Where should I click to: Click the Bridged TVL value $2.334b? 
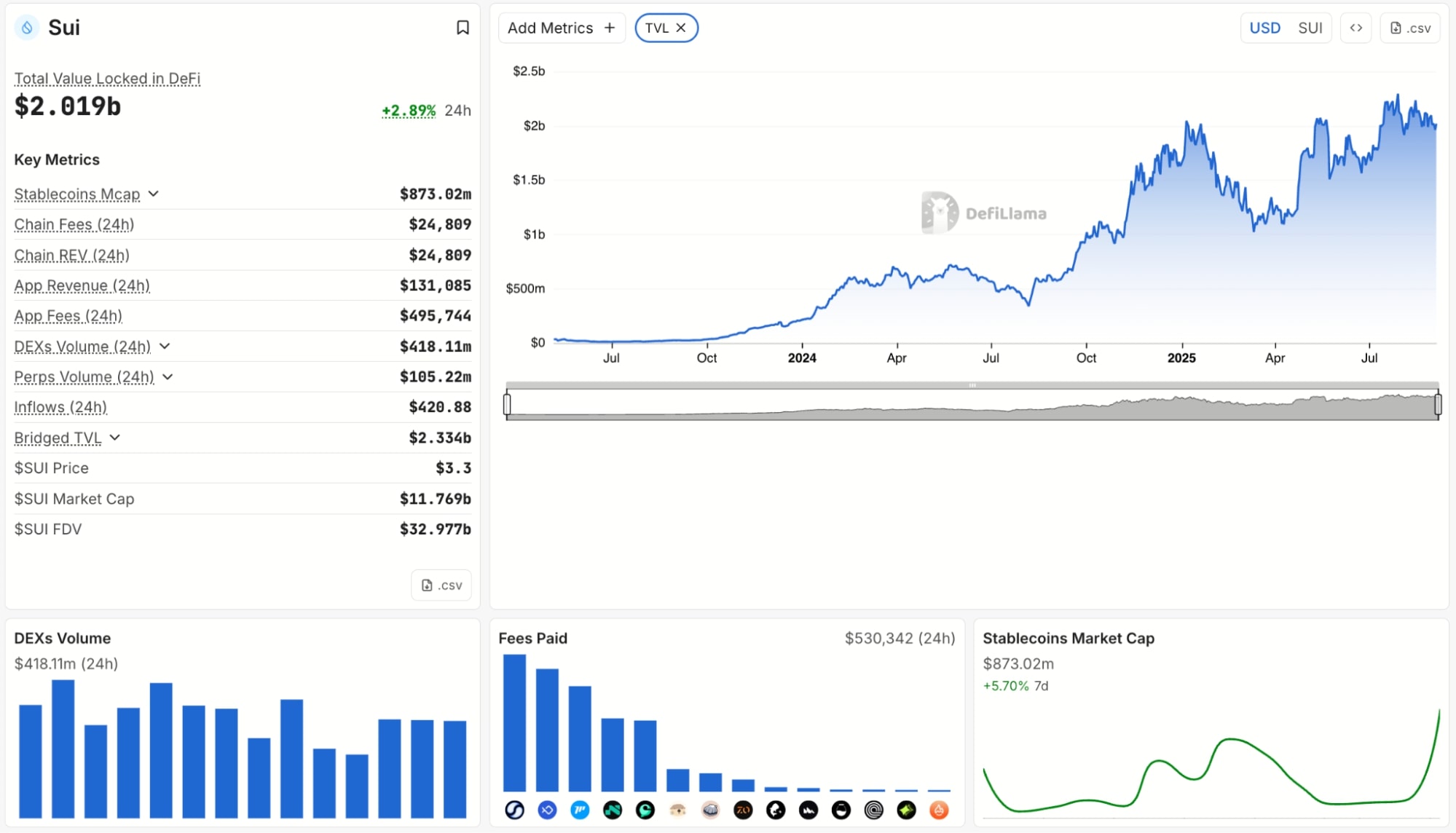(439, 438)
